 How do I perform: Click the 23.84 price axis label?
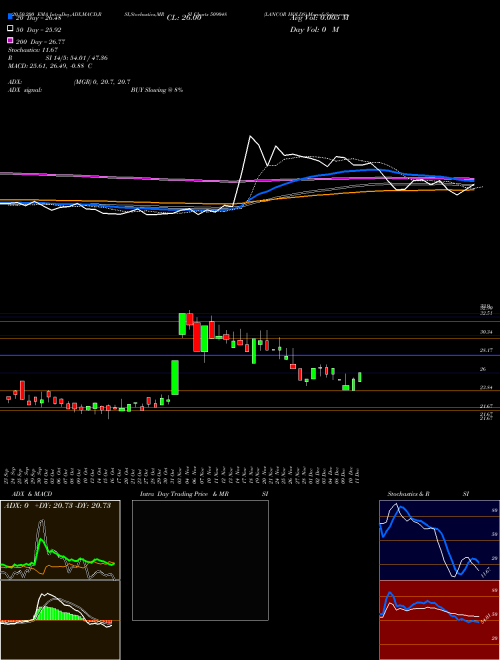(x=487, y=388)
